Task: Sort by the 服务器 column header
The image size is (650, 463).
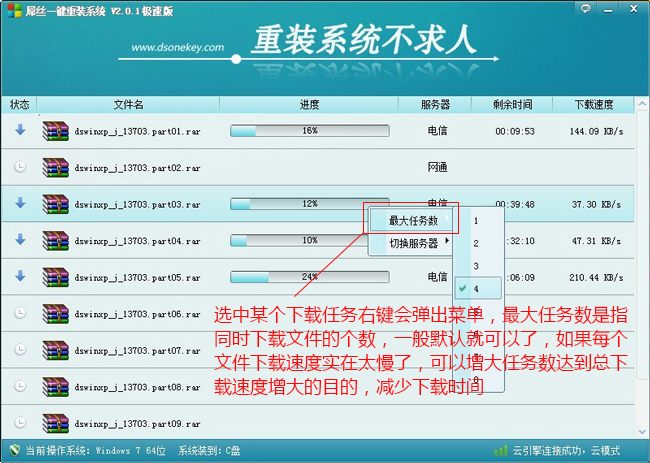Action: (435, 104)
